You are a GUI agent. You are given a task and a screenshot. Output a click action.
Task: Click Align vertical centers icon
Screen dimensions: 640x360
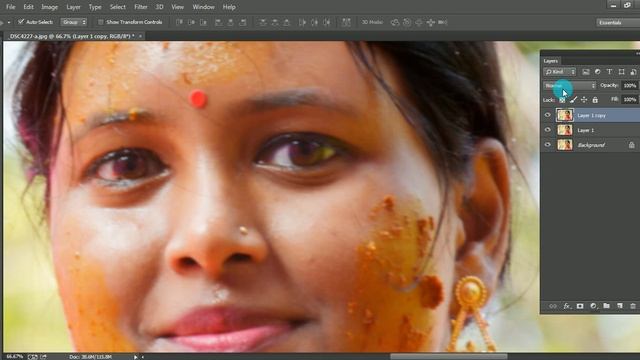pos(191,22)
